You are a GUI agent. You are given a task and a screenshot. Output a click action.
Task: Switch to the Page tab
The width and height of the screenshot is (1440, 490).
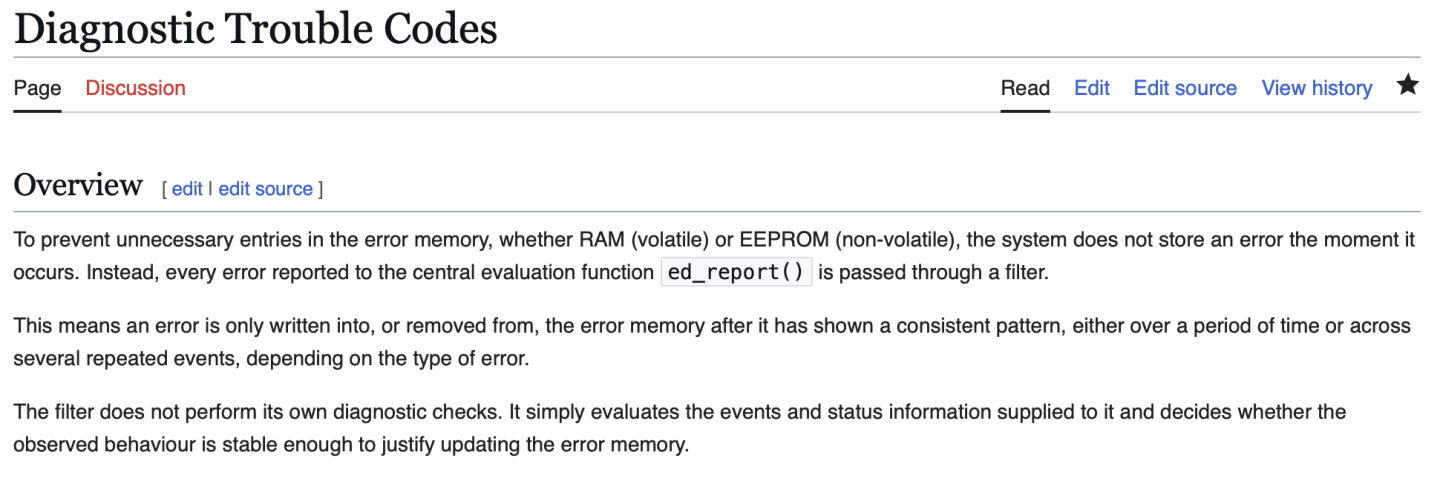click(x=37, y=88)
